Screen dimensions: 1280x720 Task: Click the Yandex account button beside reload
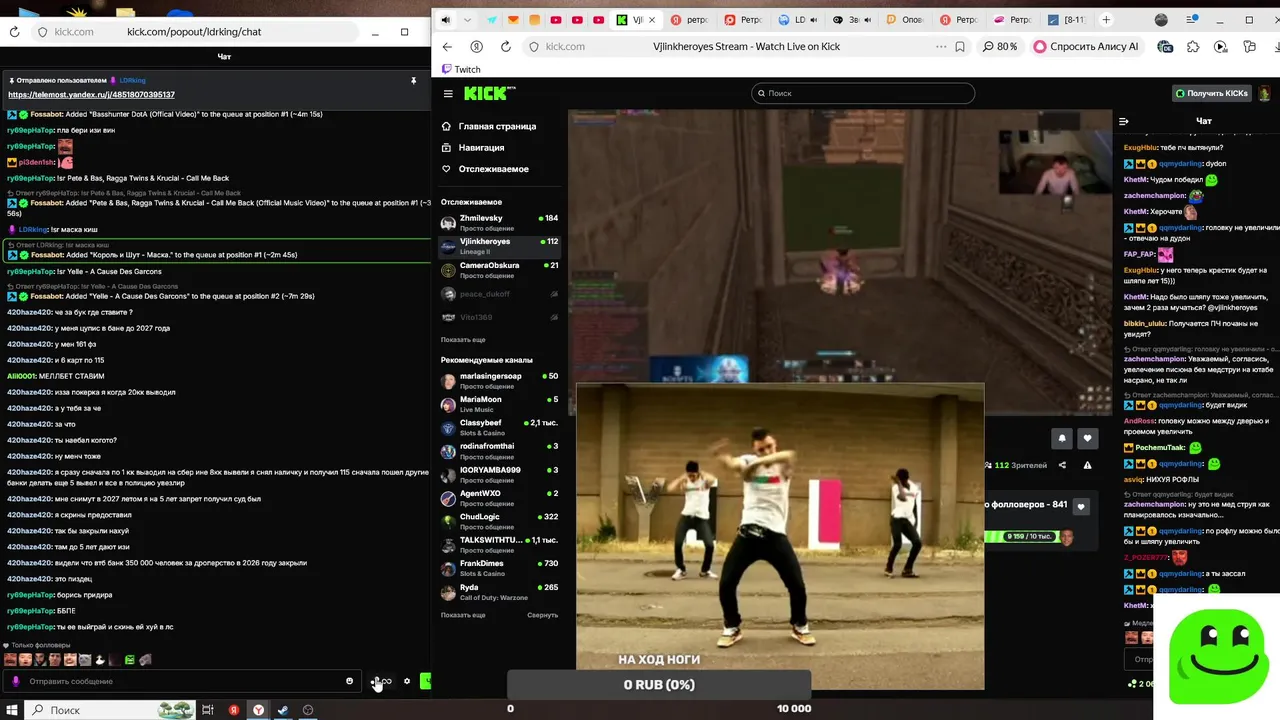(476, 46)
